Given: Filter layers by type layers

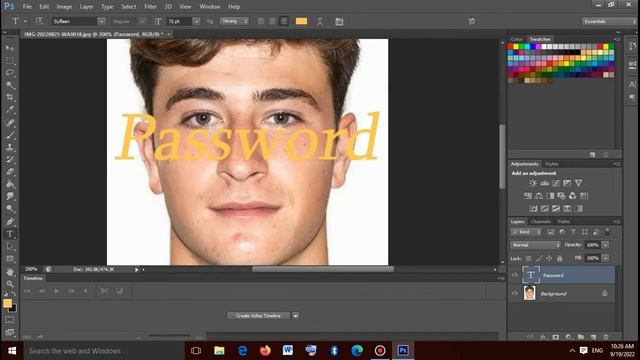Looking at the screenshot, I should [x=573, y=232].
